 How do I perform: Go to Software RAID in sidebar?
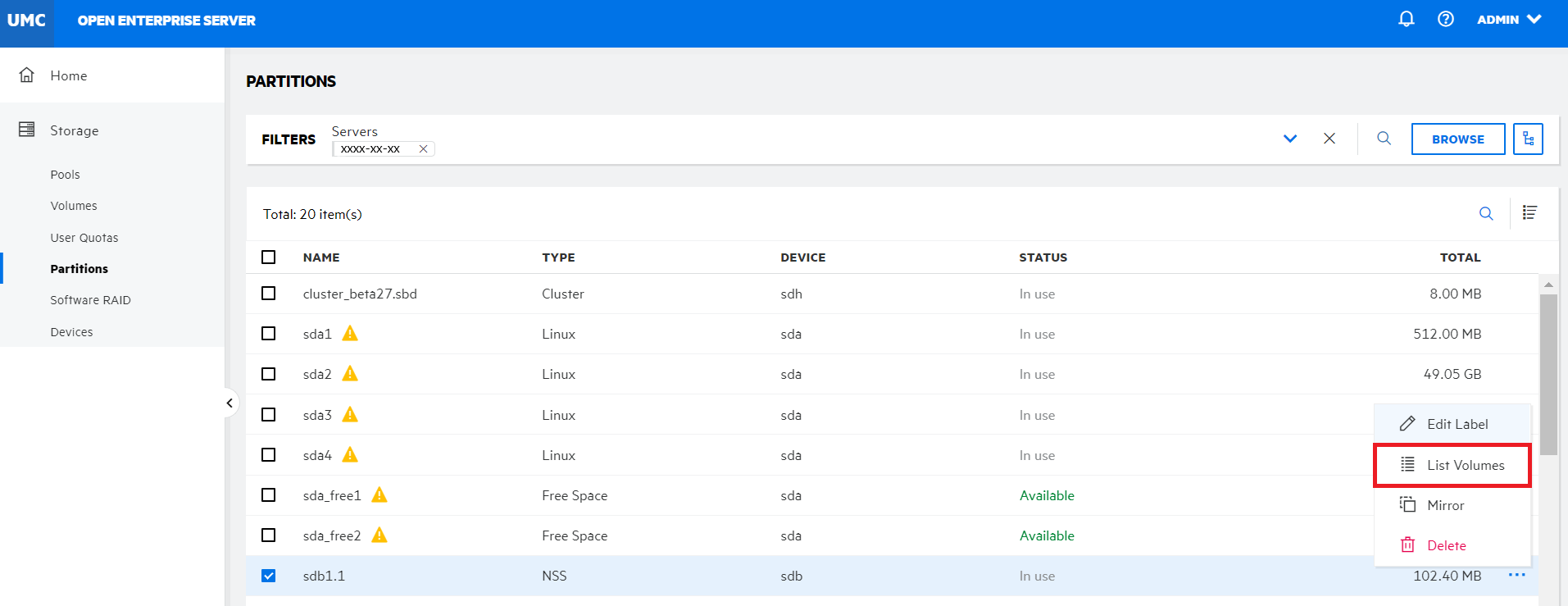click(x=90, y=300)
